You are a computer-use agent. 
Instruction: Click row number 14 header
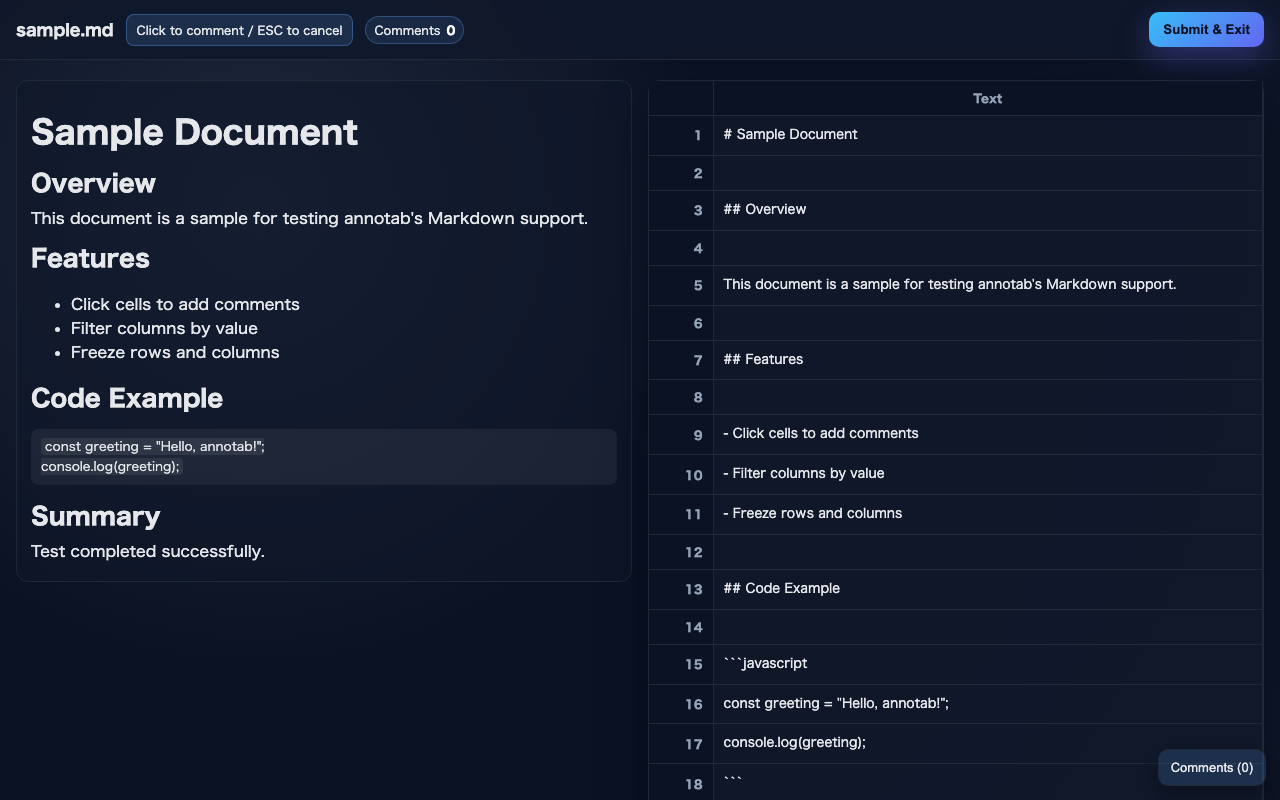tap(681, 627)
